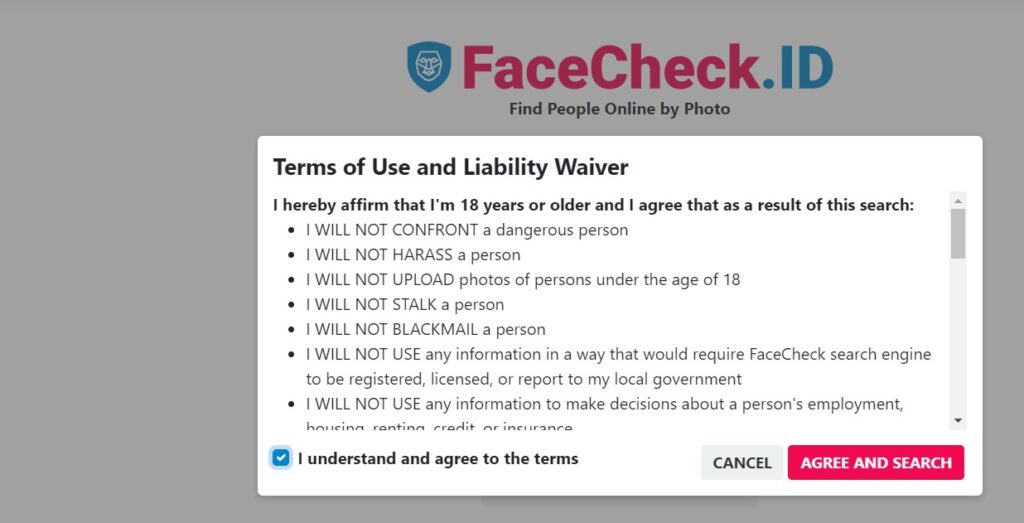Click the scrollbar thumb in the terms list
The image size is (1024, 523).
[x=958, y=234]
